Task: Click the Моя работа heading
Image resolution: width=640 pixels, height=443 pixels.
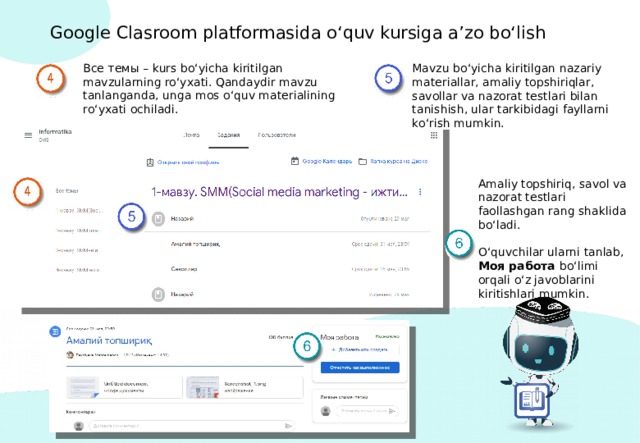Action: tap(339, 337)
